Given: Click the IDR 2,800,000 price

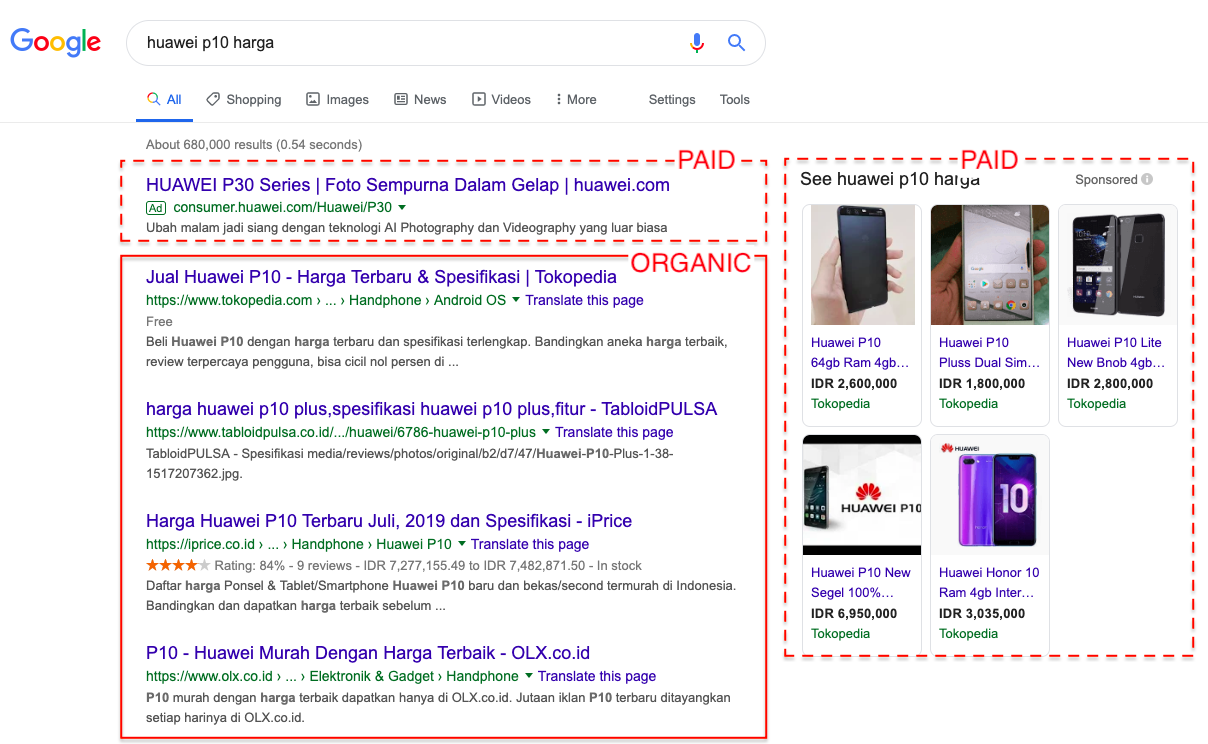Looking at the screenshot, I should 1110,384.
